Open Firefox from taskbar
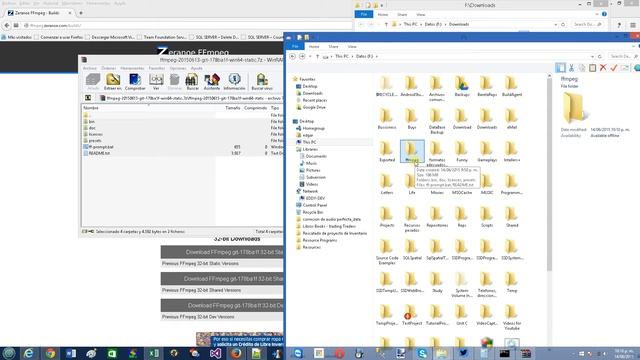The image size is (640, 360). pyautogui.click(x=236, y=353)
